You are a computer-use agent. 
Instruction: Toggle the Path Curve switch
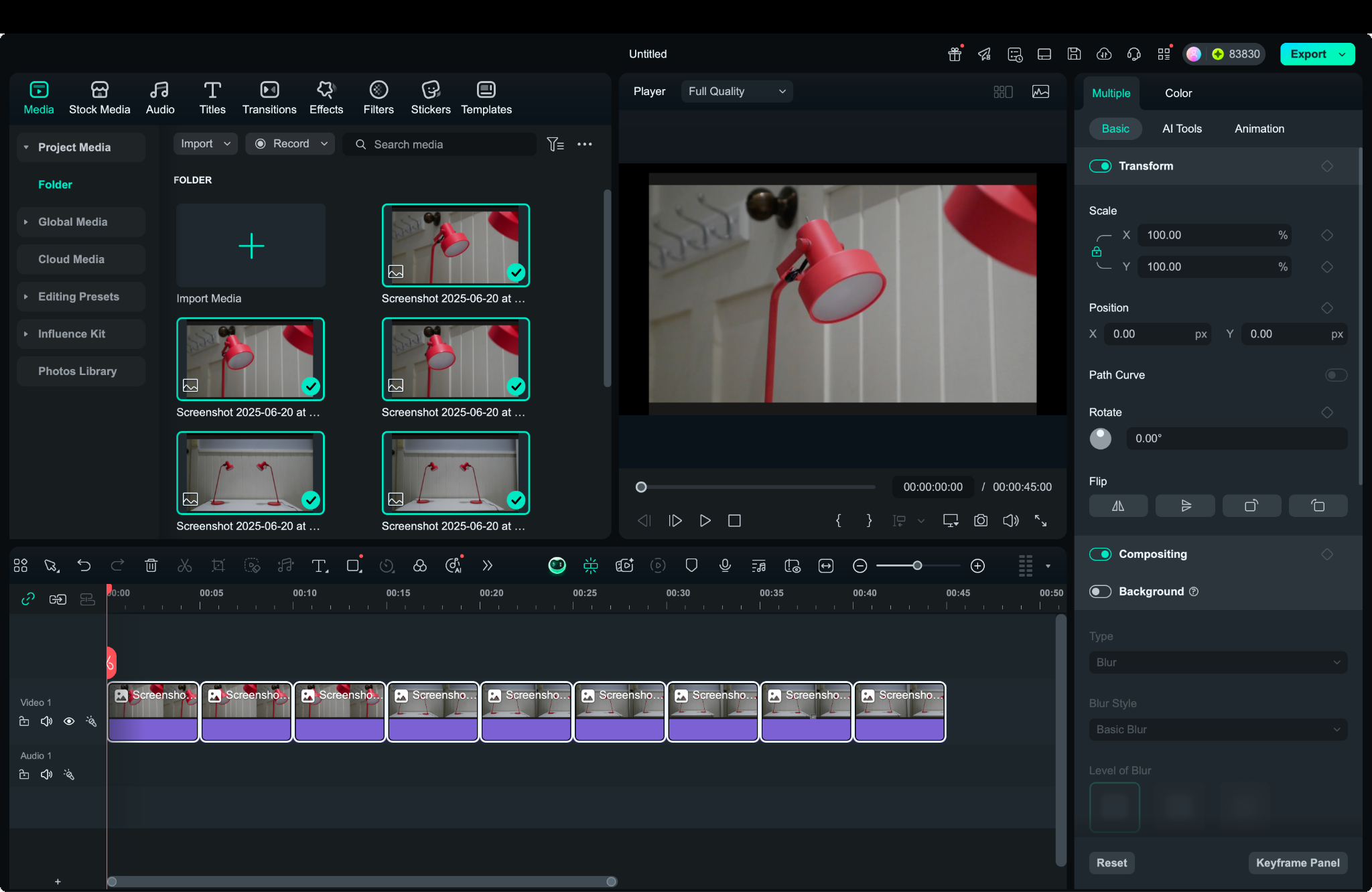point(1336,375)
